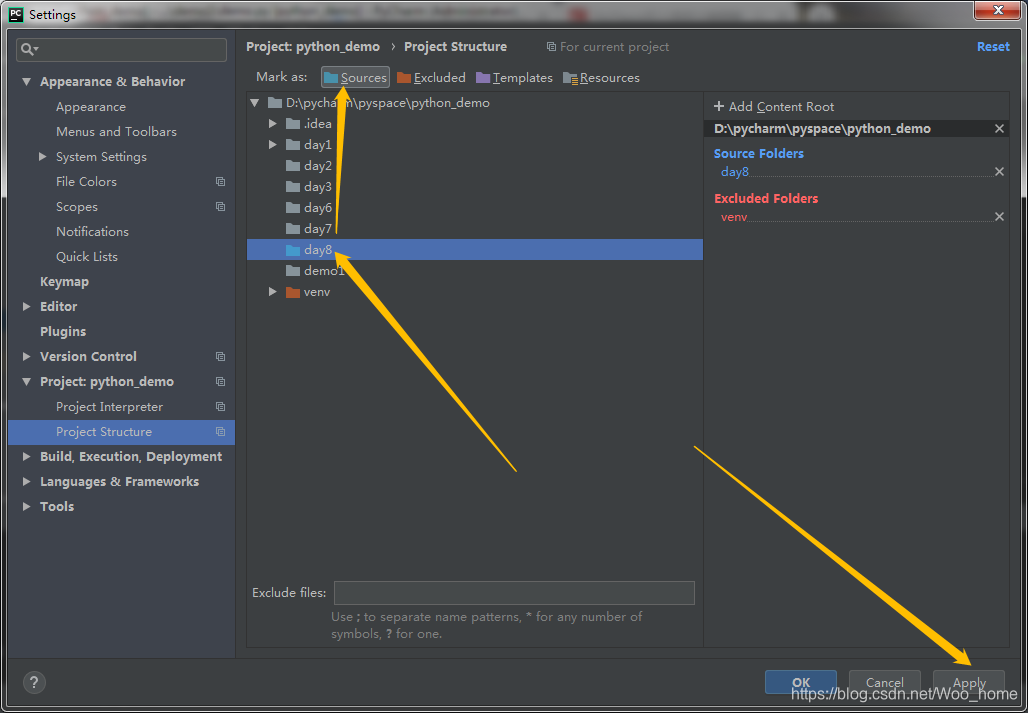Expand the Editor settings section
The width and height of the screenshot is (1028, 713).
[x=26, y=306]
